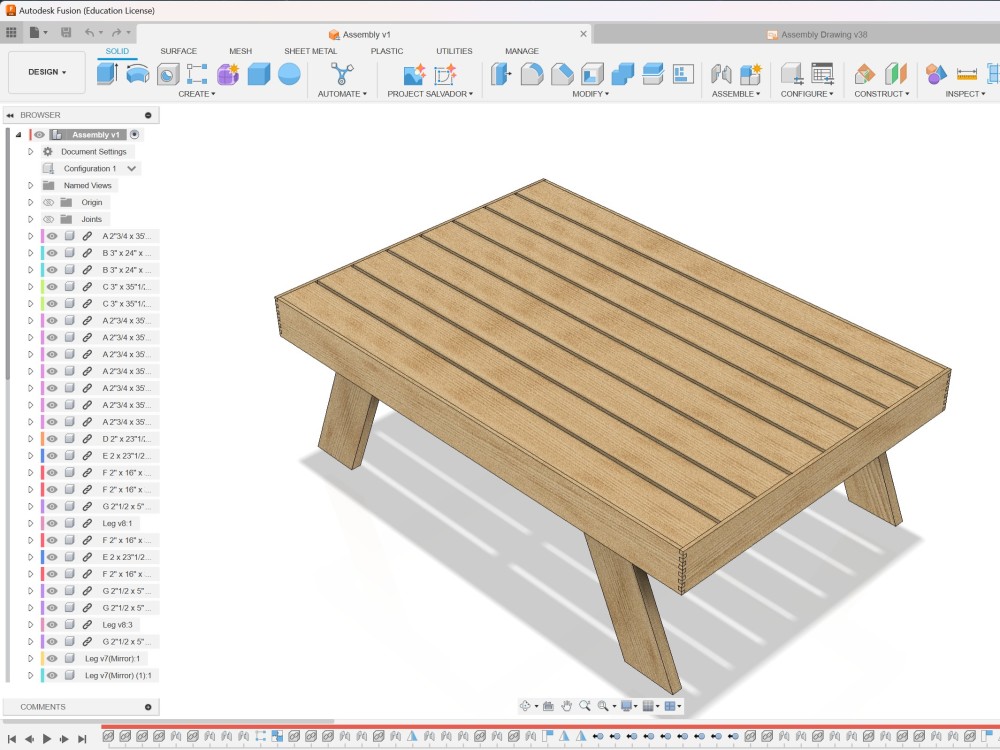Select the Shell tool icon

pyautogui.click(x=592, y=74)
